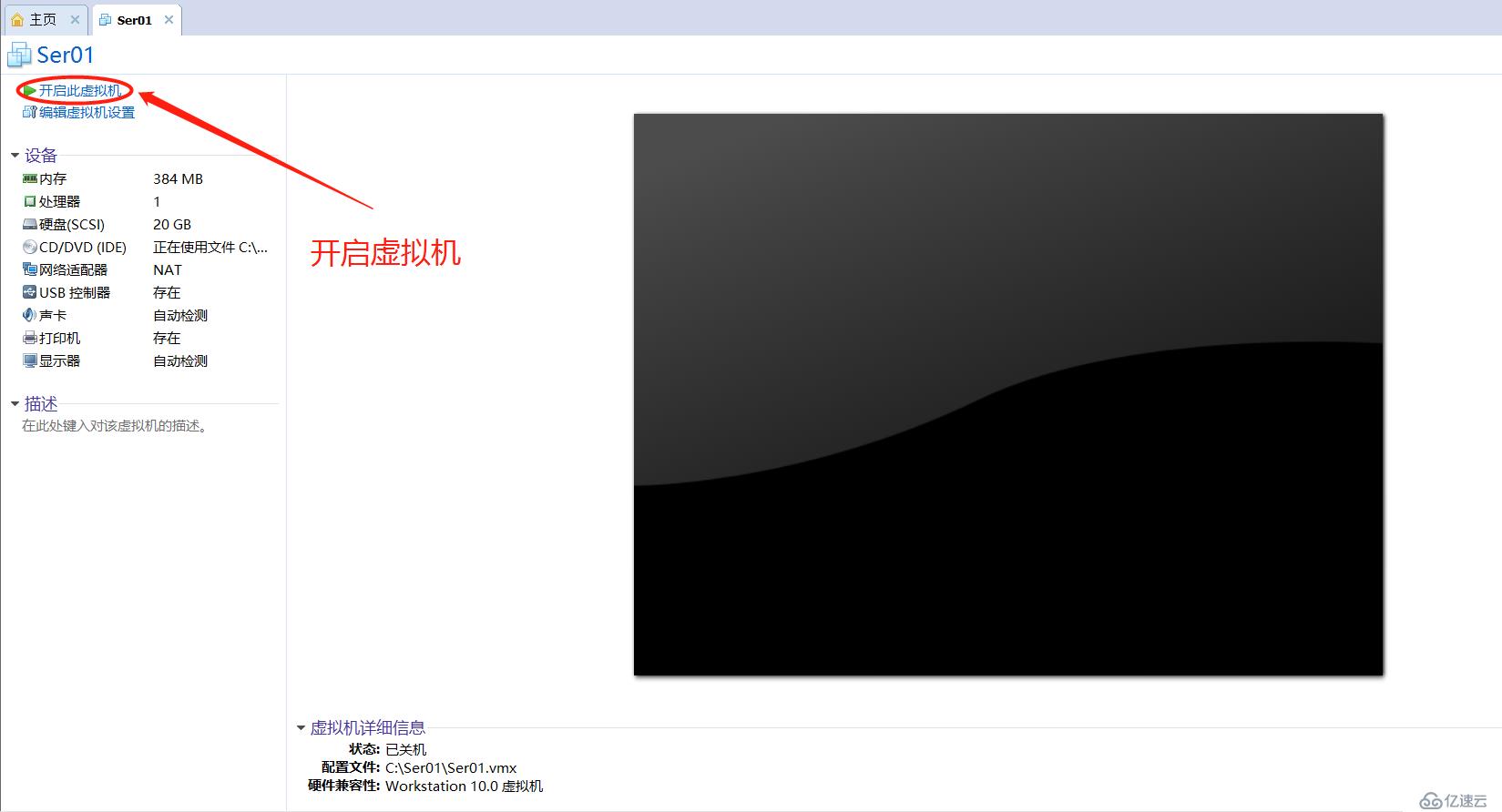Click the Ser01 title heading text
Viewport: 1502px width, 812px height.
[x=66, y=55]
